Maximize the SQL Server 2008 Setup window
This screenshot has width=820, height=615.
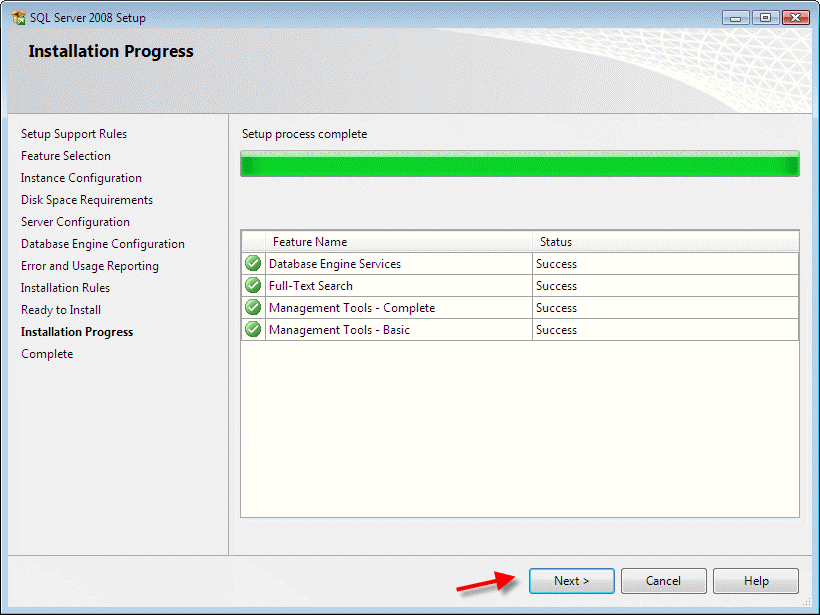(766, 18)
